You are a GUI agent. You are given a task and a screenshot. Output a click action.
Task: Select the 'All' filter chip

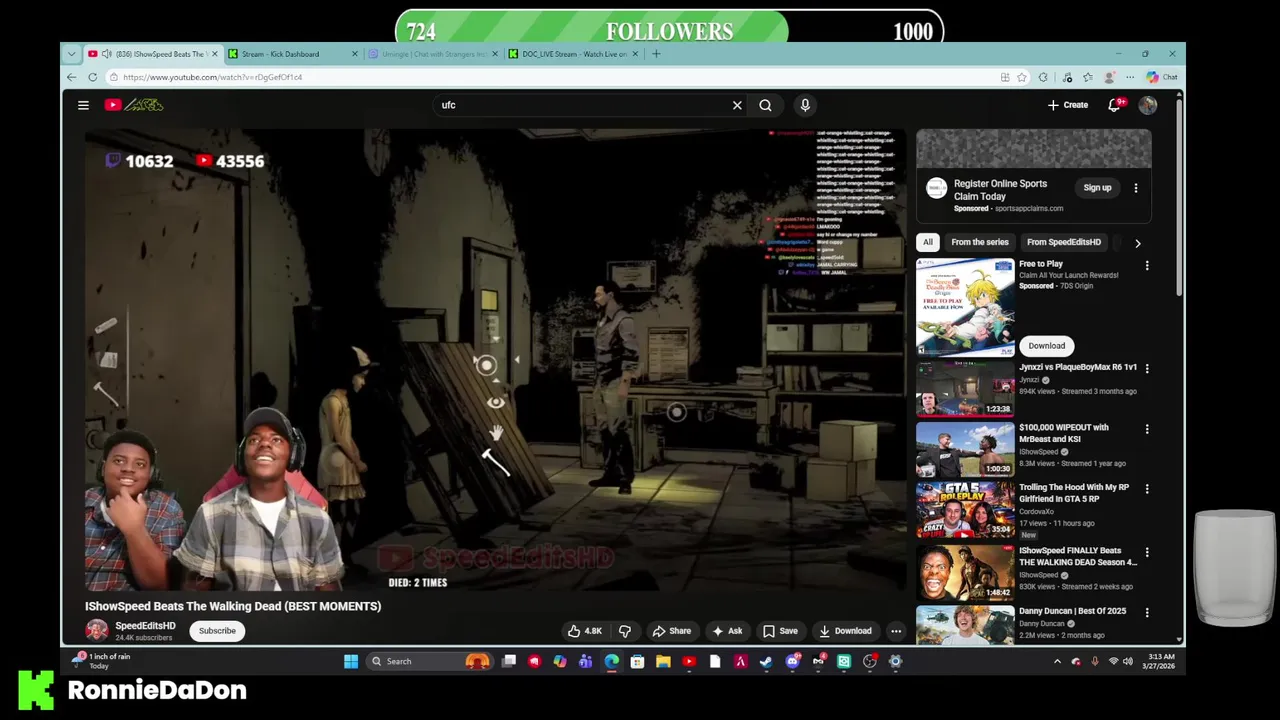tap(928, 242)
